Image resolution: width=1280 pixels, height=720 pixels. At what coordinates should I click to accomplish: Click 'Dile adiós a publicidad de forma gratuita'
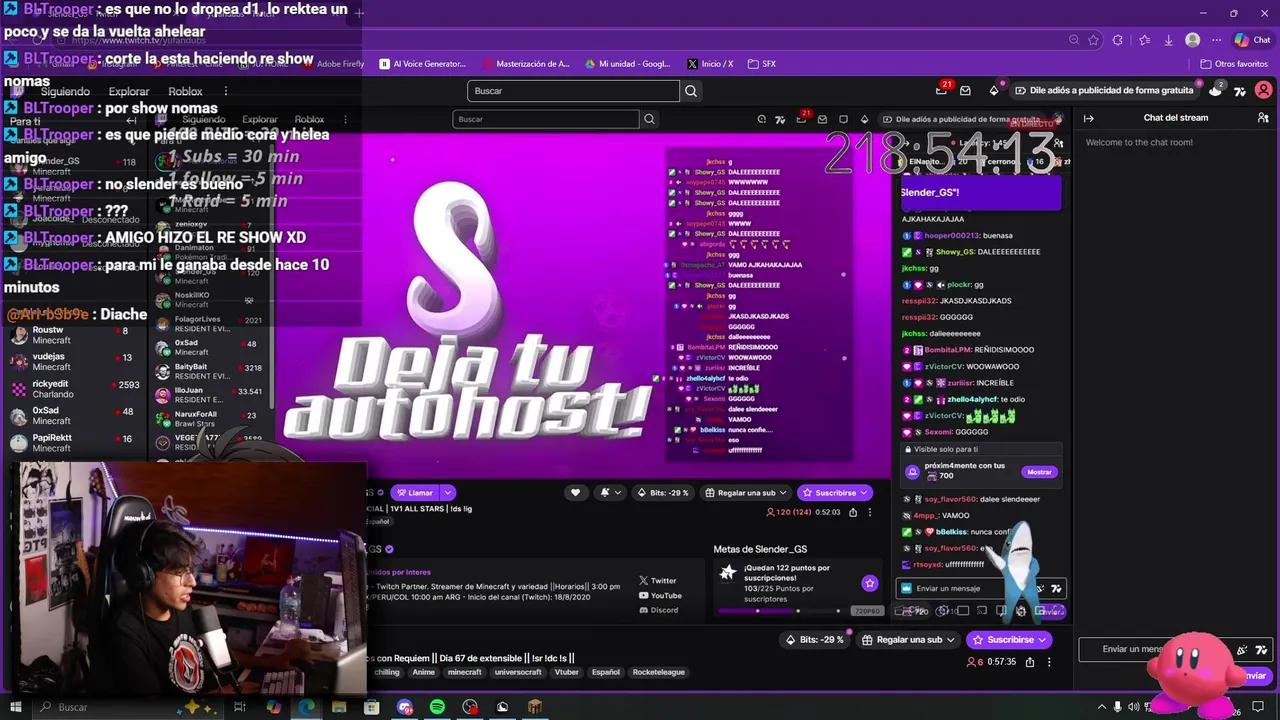(1105, 90)
